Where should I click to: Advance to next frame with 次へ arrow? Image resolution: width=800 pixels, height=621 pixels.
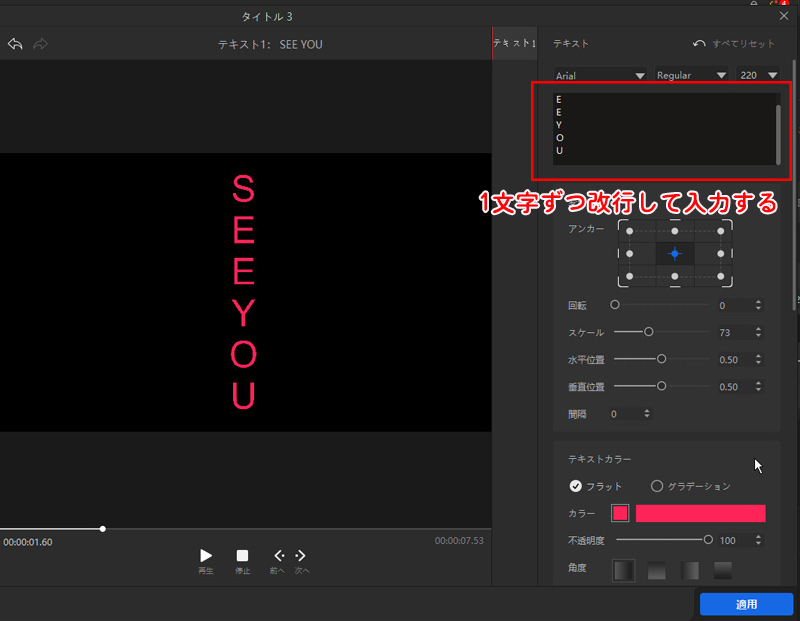(297, 555)
